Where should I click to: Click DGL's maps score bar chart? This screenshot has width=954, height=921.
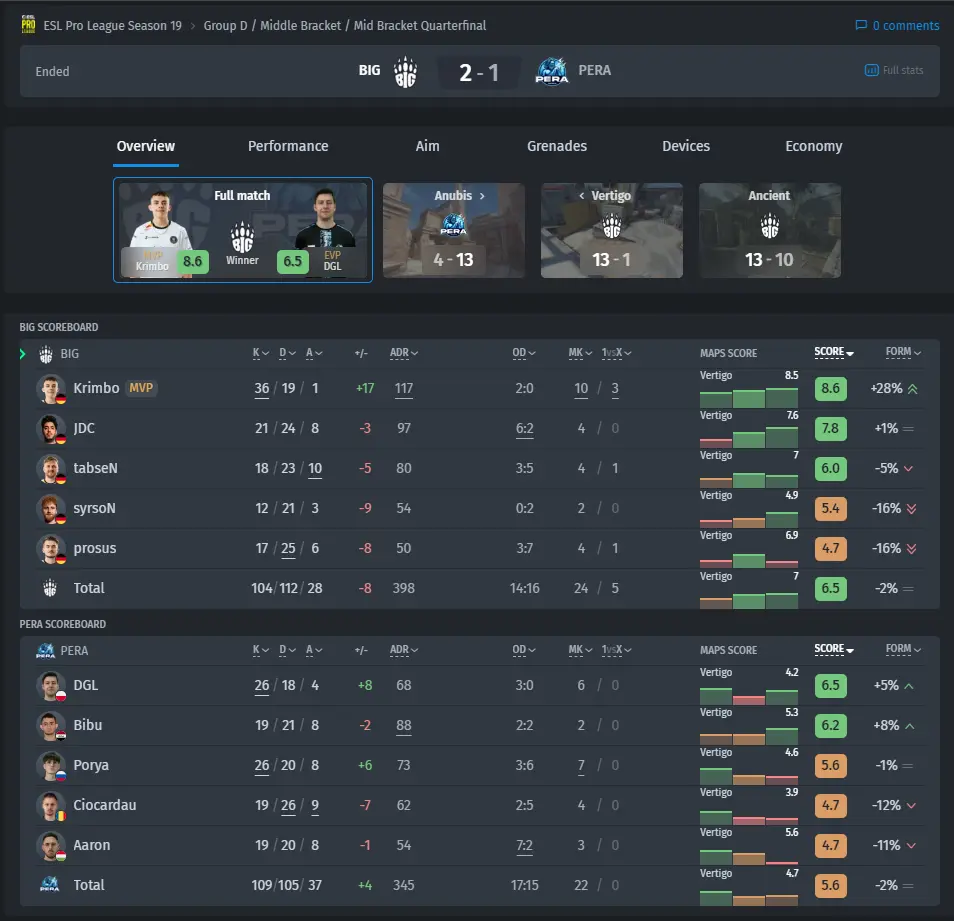748,696
